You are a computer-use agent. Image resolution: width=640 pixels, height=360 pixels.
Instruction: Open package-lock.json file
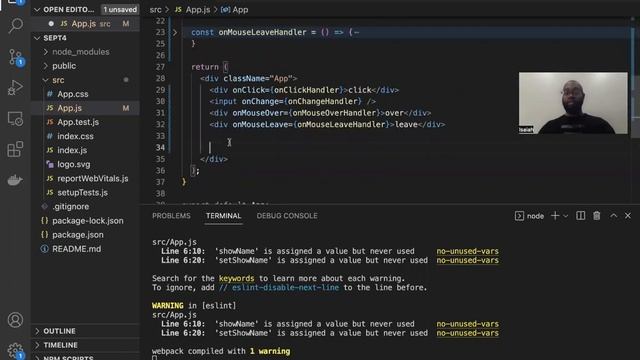tap(86, 221)
